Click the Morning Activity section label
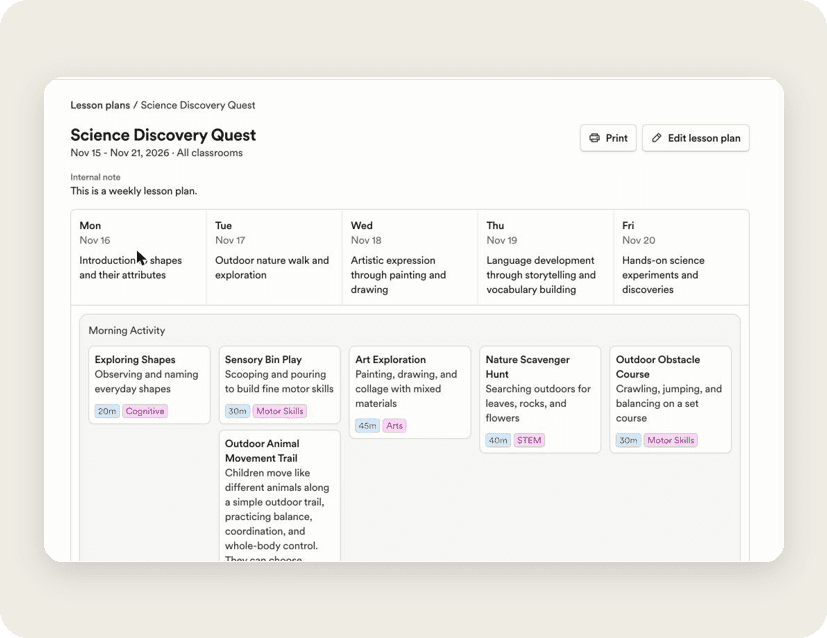 (x=127, y=331)
